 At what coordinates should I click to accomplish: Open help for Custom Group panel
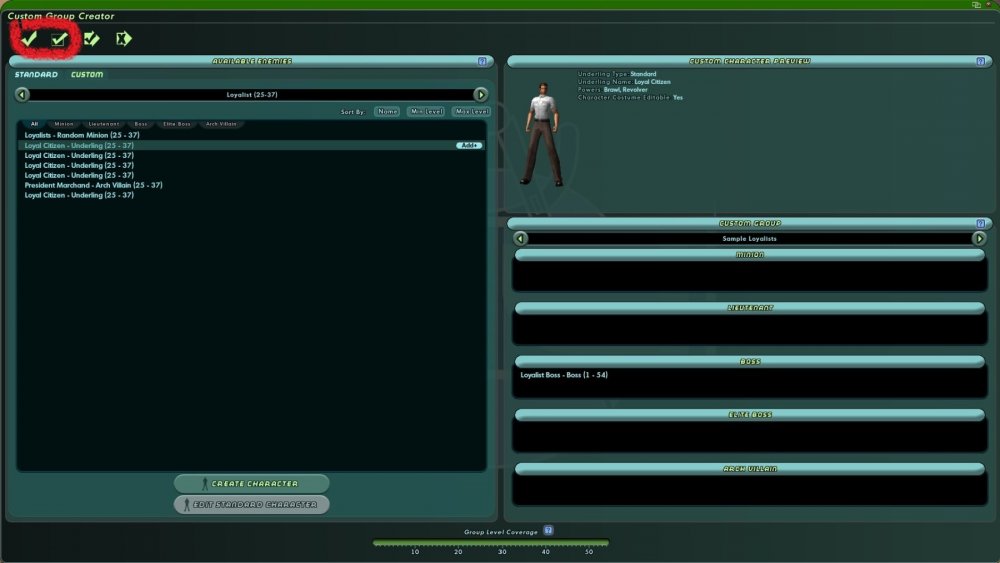980,223
